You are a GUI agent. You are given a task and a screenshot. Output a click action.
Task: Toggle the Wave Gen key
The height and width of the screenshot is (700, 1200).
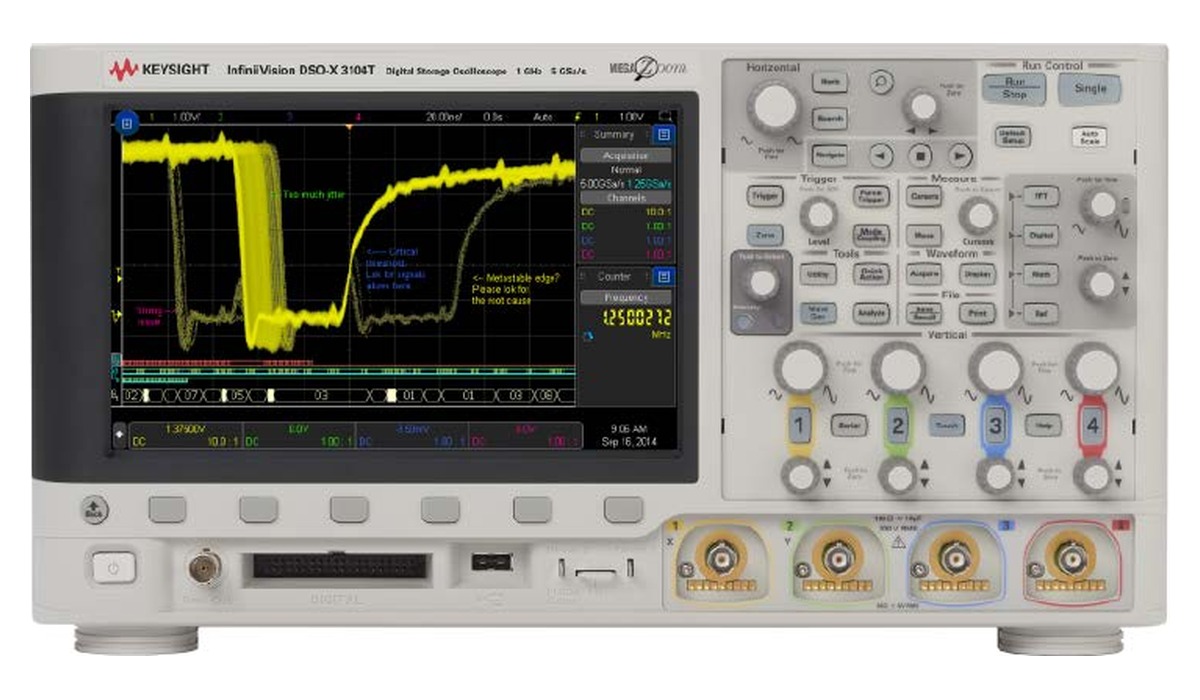pos(818,313)
